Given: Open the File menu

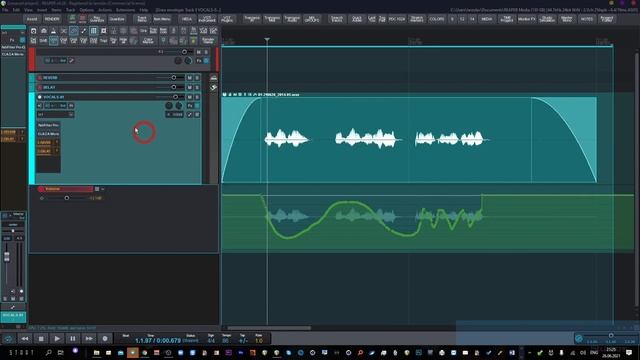Looking at the screenshot, I should 5,10.
